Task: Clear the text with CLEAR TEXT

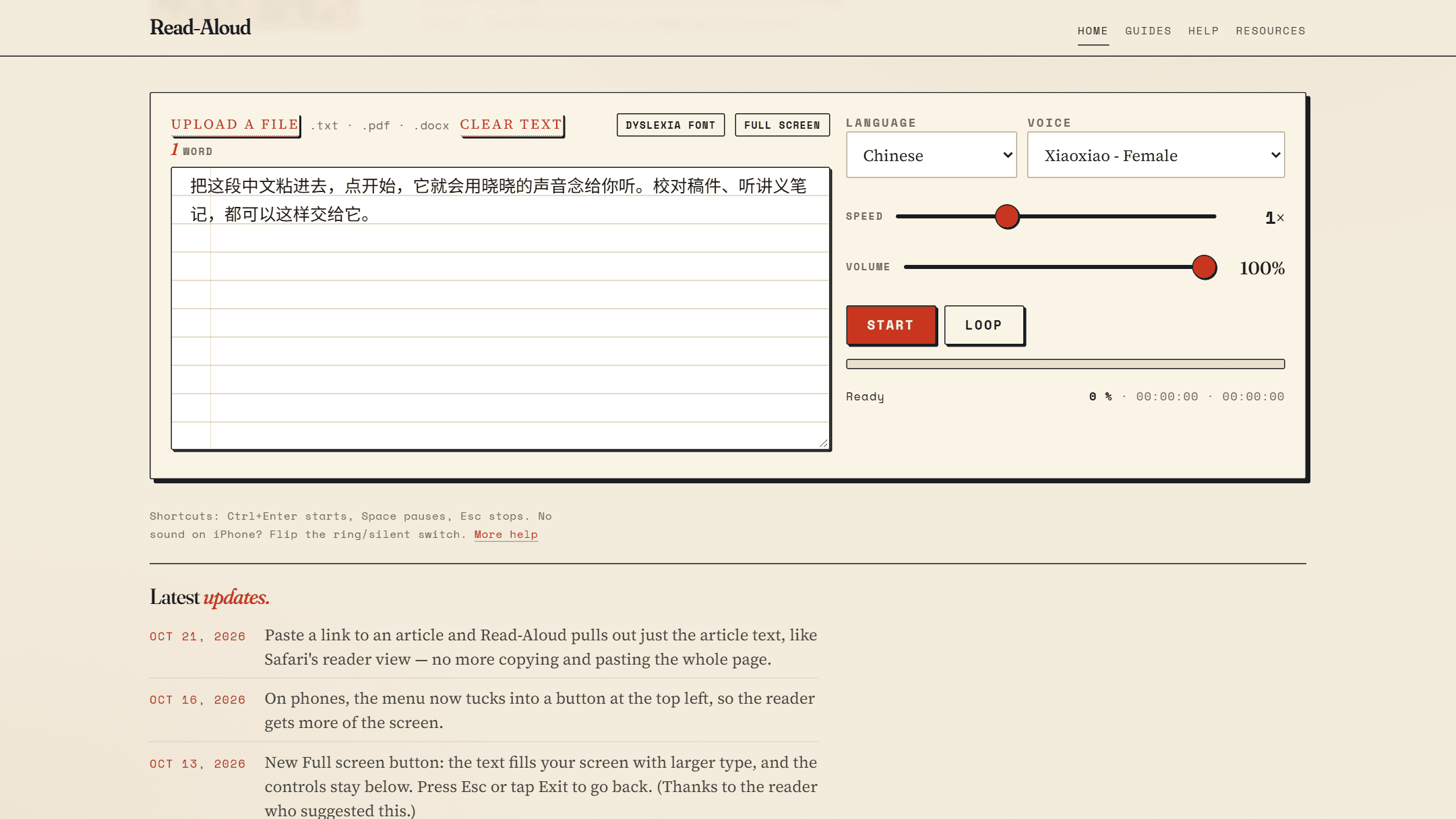Action: pyautogui.click(x=511, y=125)
